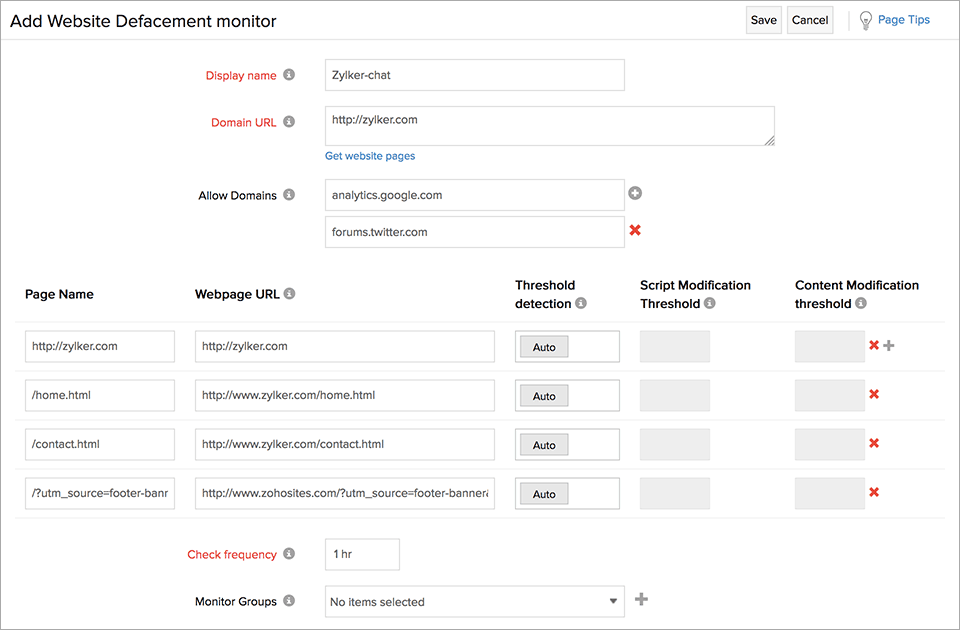This screenshot has height=630, width=960.
Task: Remove the forums.twitter.com domain entry
Action: [x=635, y=231]
